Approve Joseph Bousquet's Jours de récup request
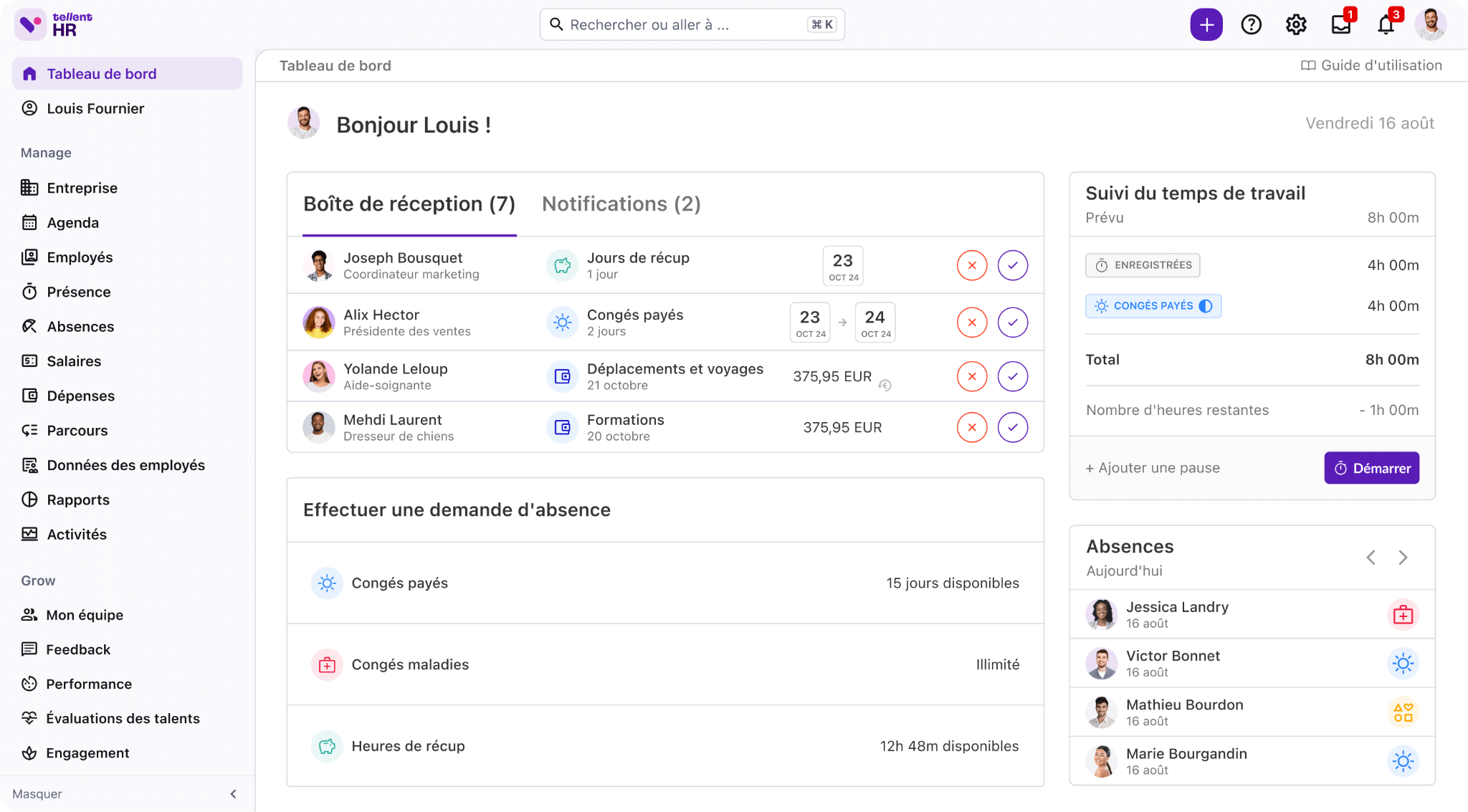 click(1012, 265)
